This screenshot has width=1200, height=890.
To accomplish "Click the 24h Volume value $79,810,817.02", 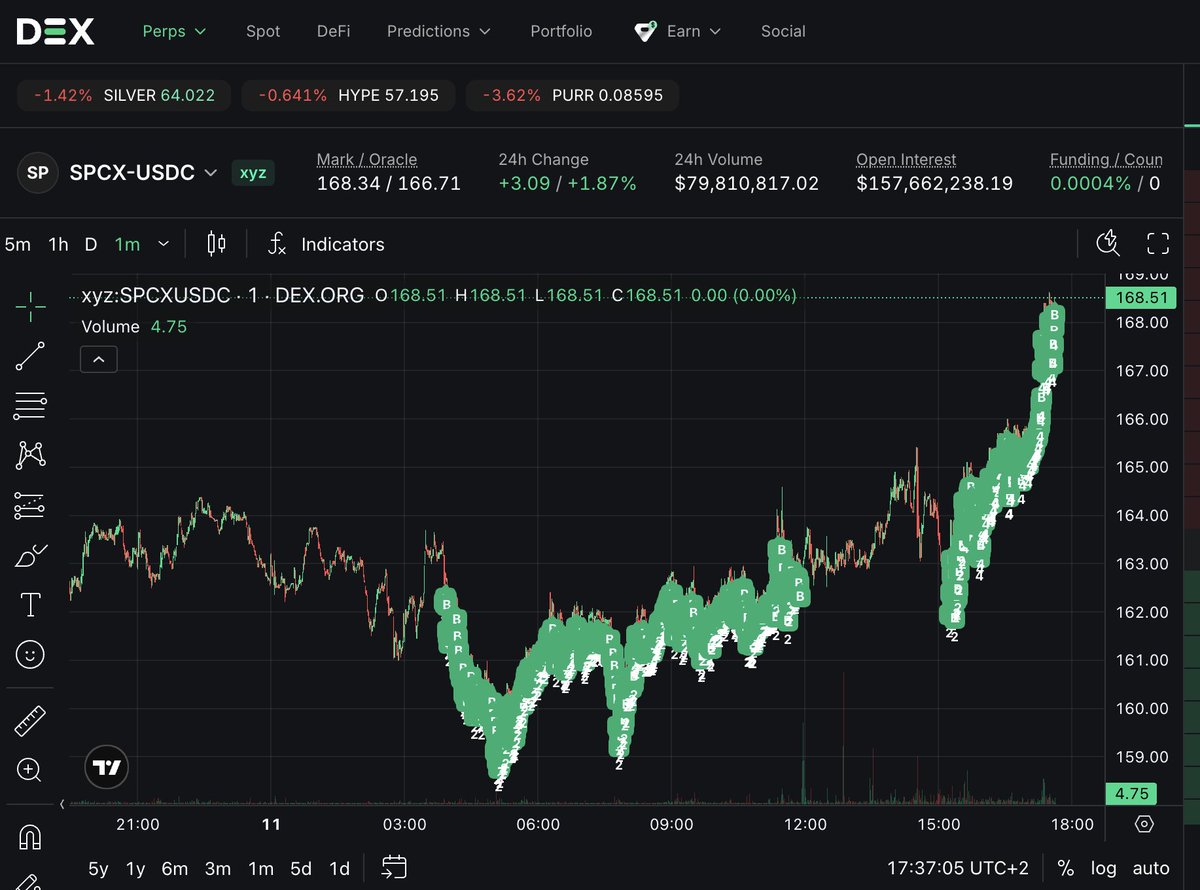I will (x=747, y=183).
